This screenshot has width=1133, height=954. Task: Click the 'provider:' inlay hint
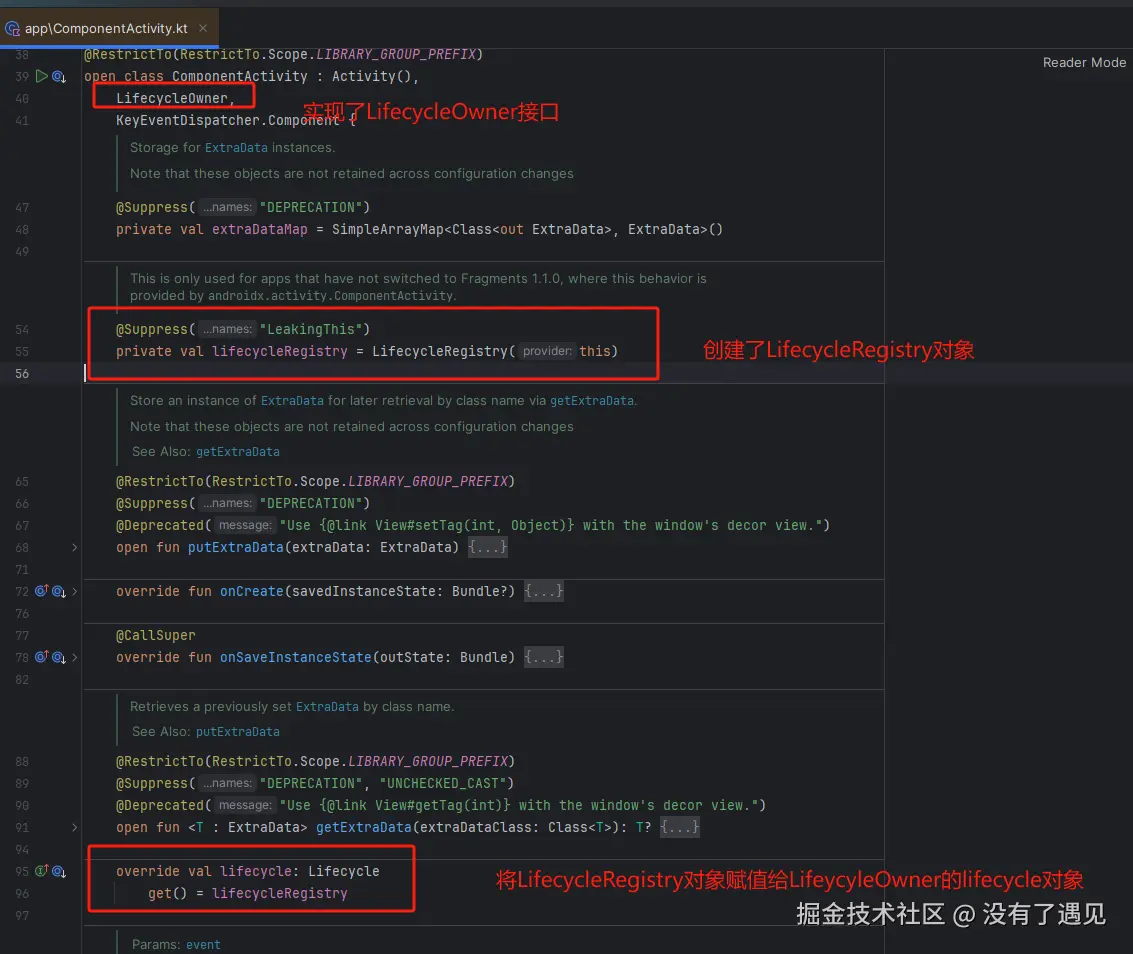point(547,351)
